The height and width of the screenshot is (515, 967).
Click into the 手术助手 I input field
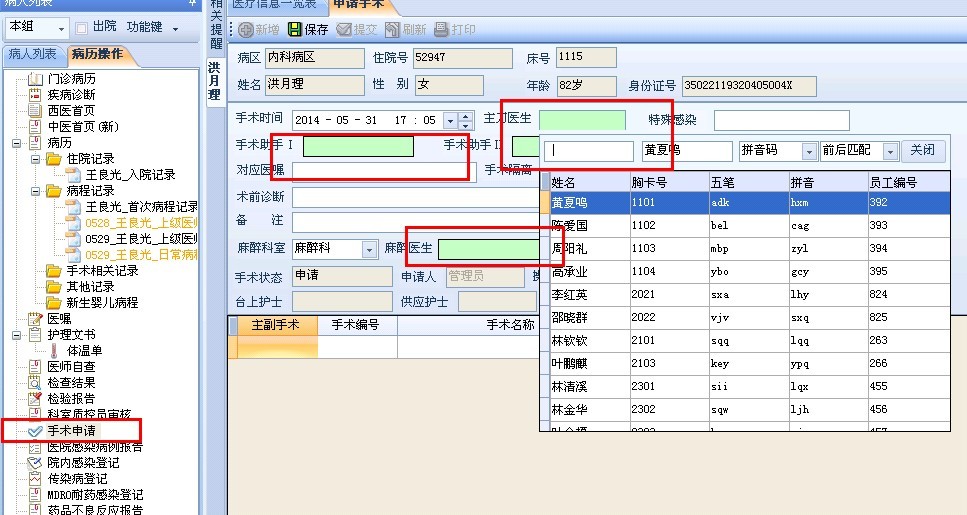tap(358, 146)
